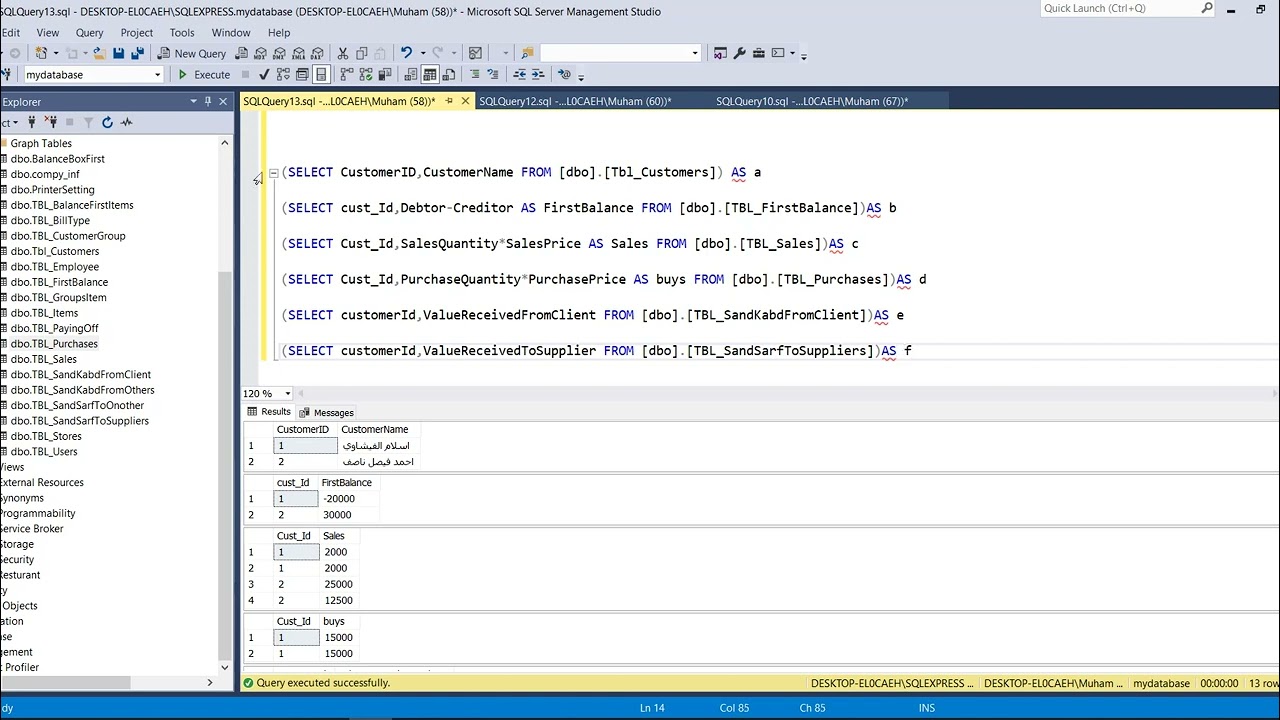
Task: Specify values for template parameters
Action: coord(564,74)
